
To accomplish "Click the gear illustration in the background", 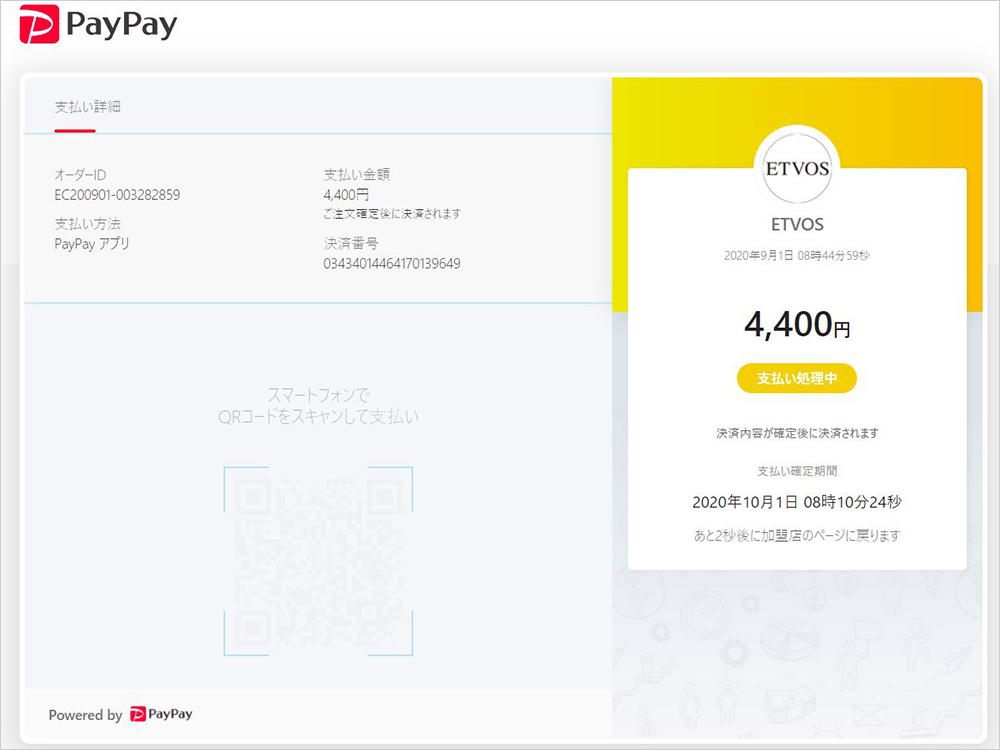I will (735, 652).
